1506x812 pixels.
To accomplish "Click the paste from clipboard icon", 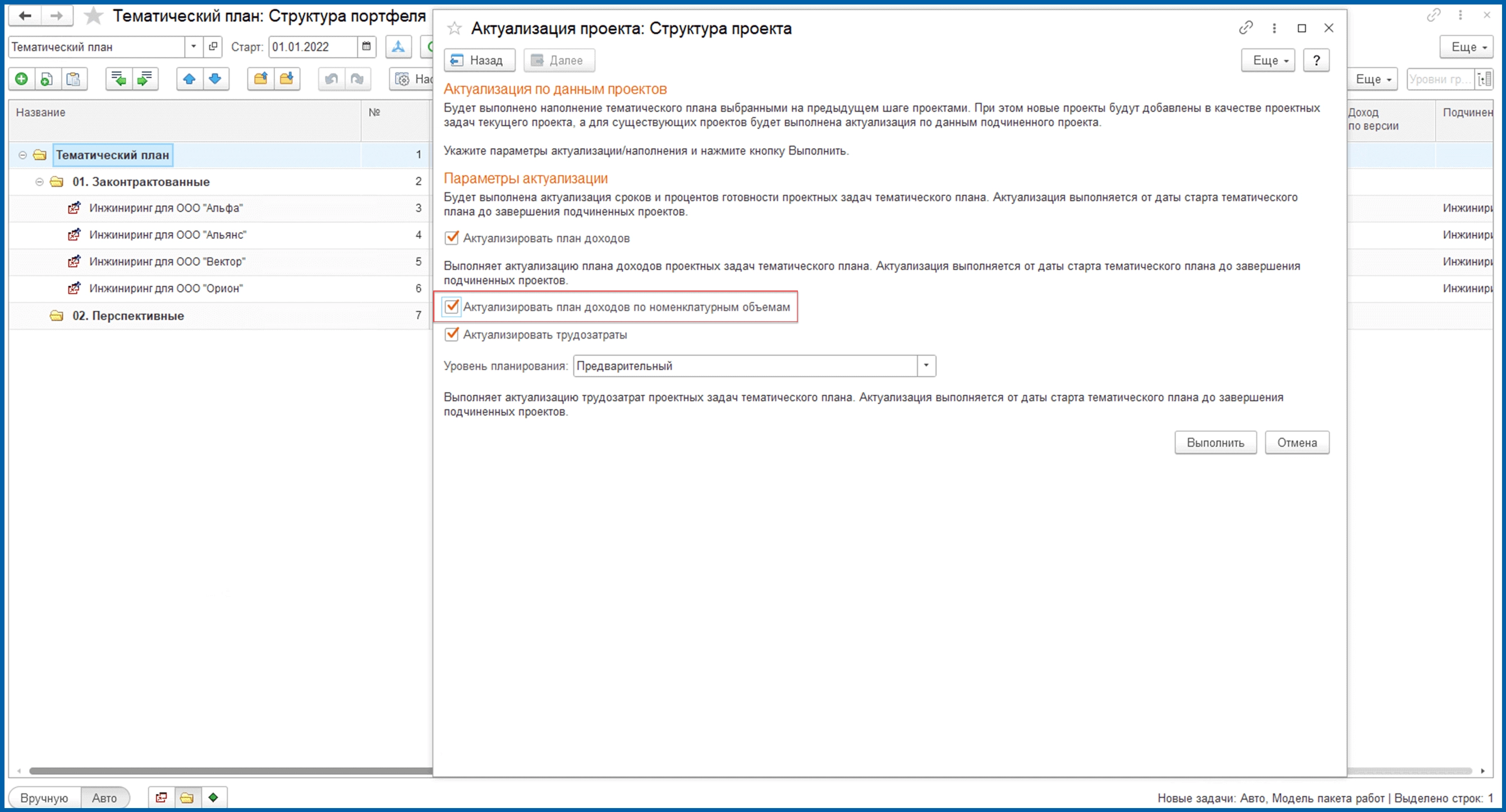I will 74,79.
